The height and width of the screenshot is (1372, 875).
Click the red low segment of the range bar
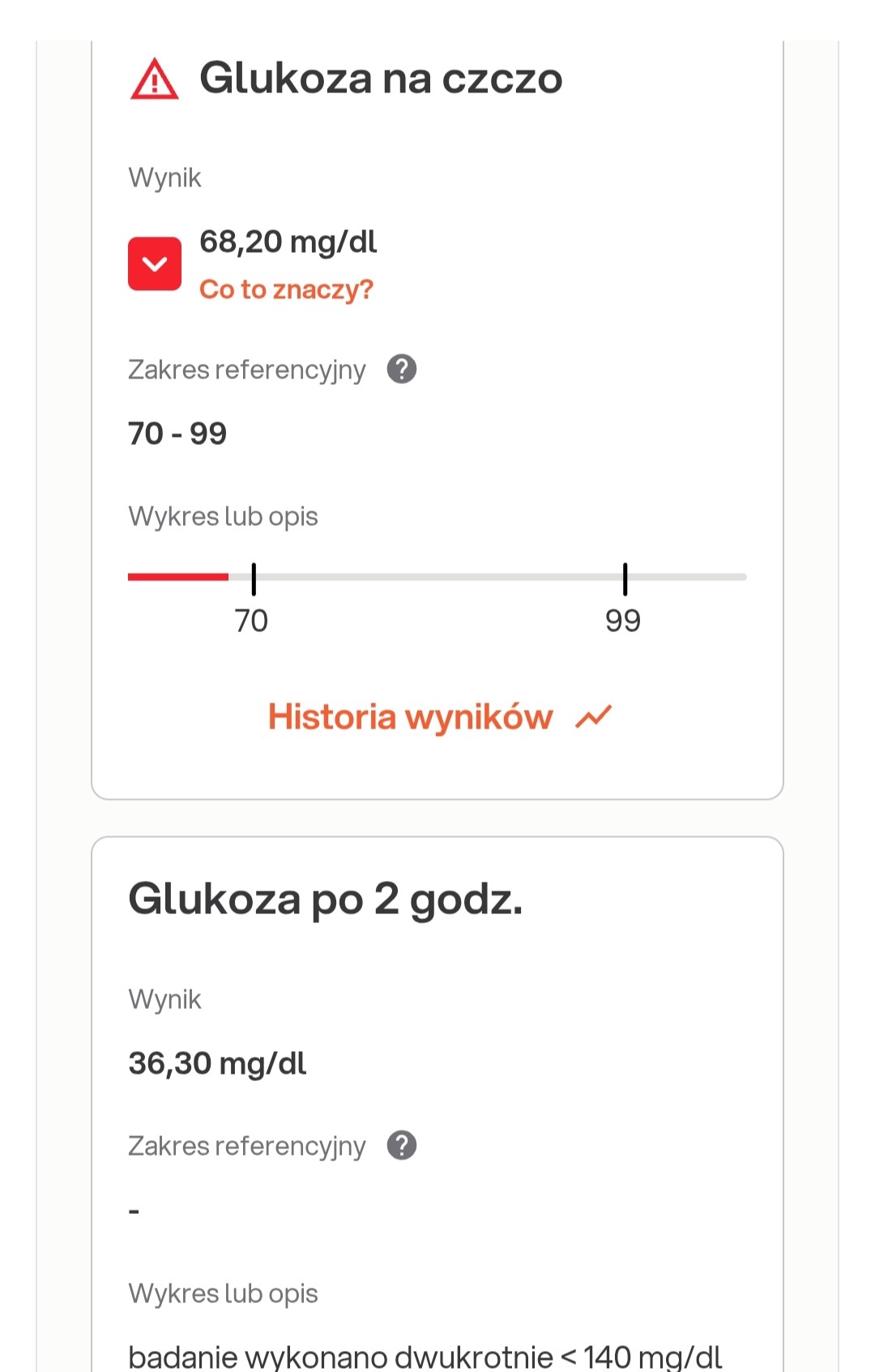(x=178, y=577)
